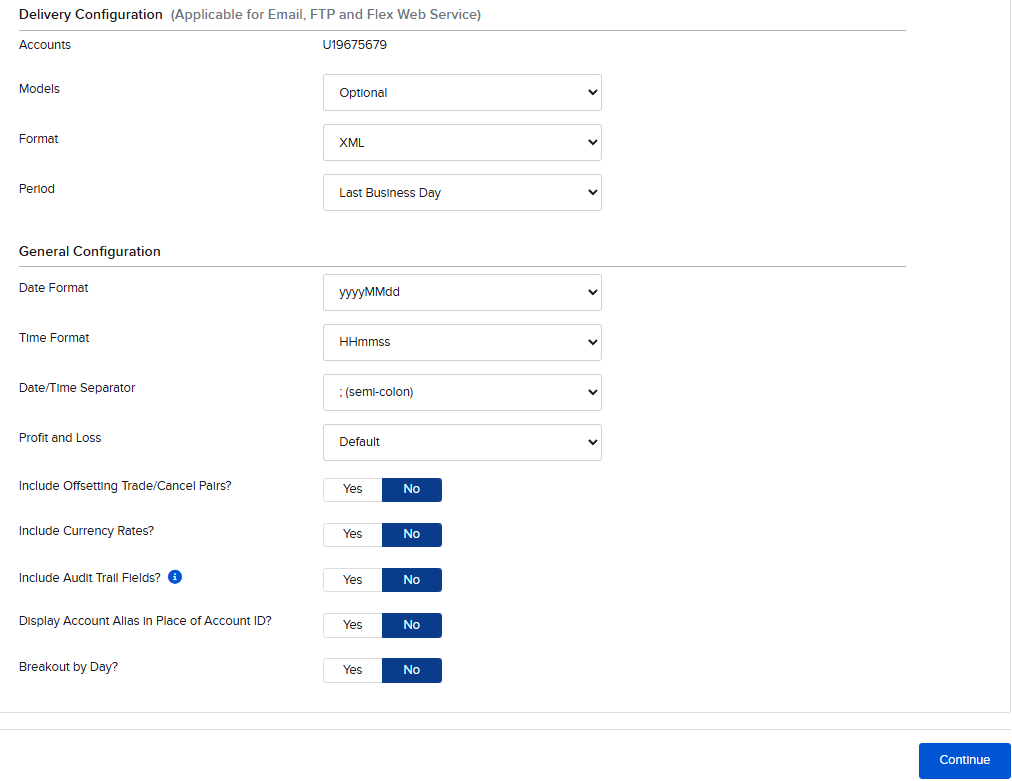Open the Date/Time Separator dropdown
This screenshot has width=1012, height=781.
tap(462, 392)
